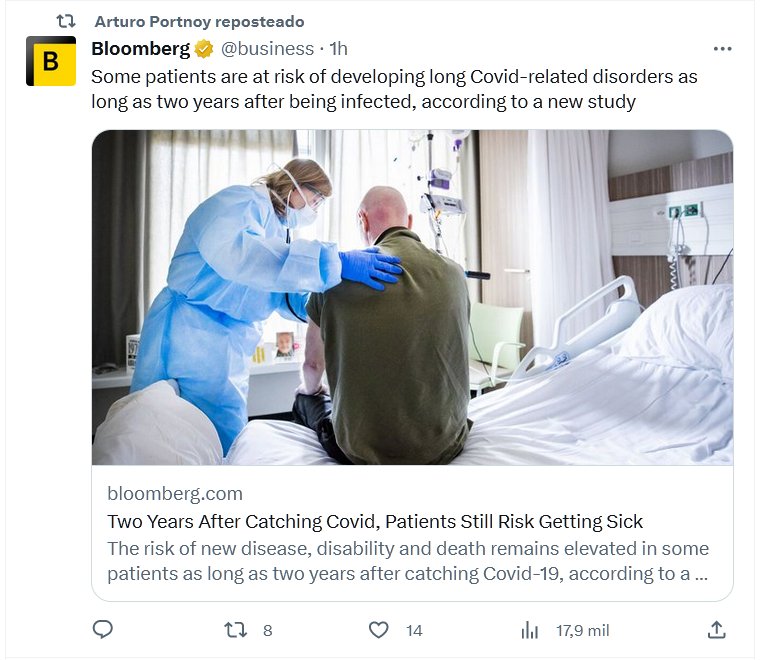Click the reply speech bubble icon
The height and width of the screenshot is (660, 760).
[x=102, y=630]
